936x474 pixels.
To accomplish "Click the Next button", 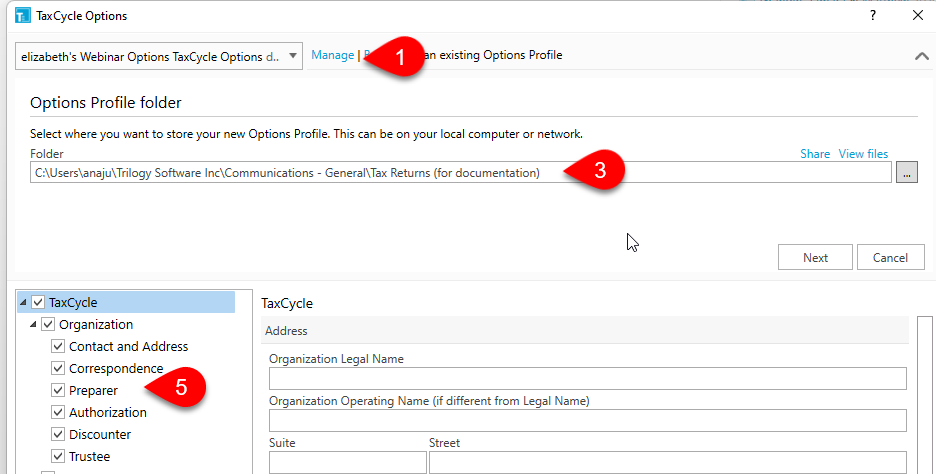I will 815,257.
